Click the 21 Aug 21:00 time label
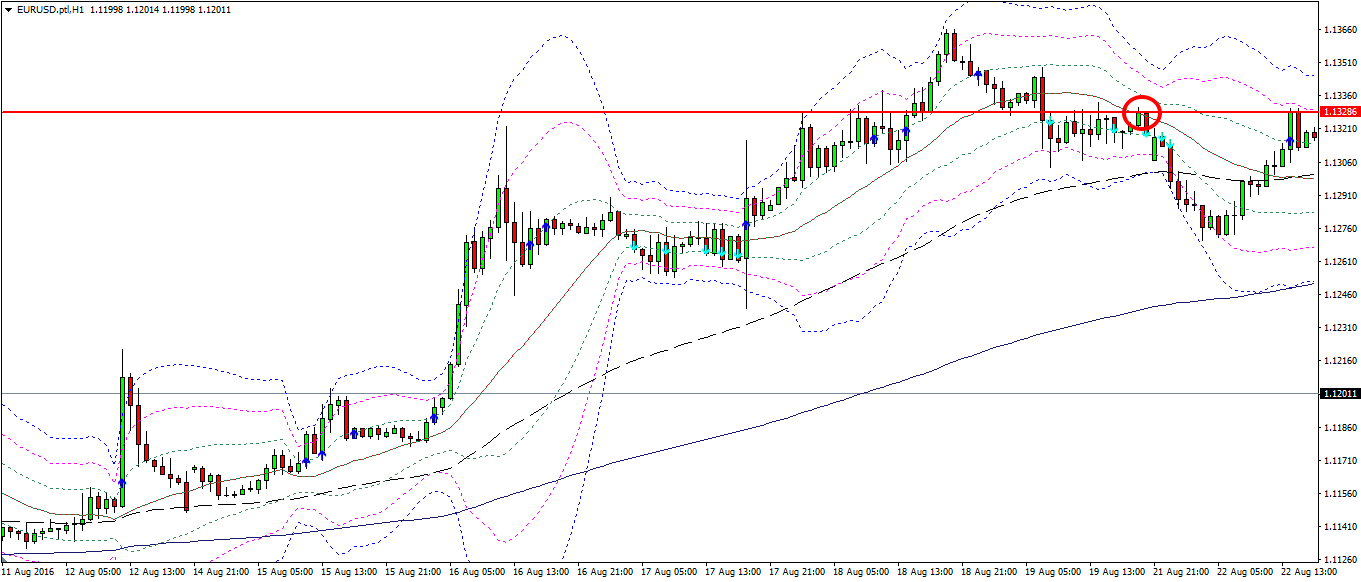Image resolution: width=1361 pixels, height=582 pixels. tap(1180, 573)
